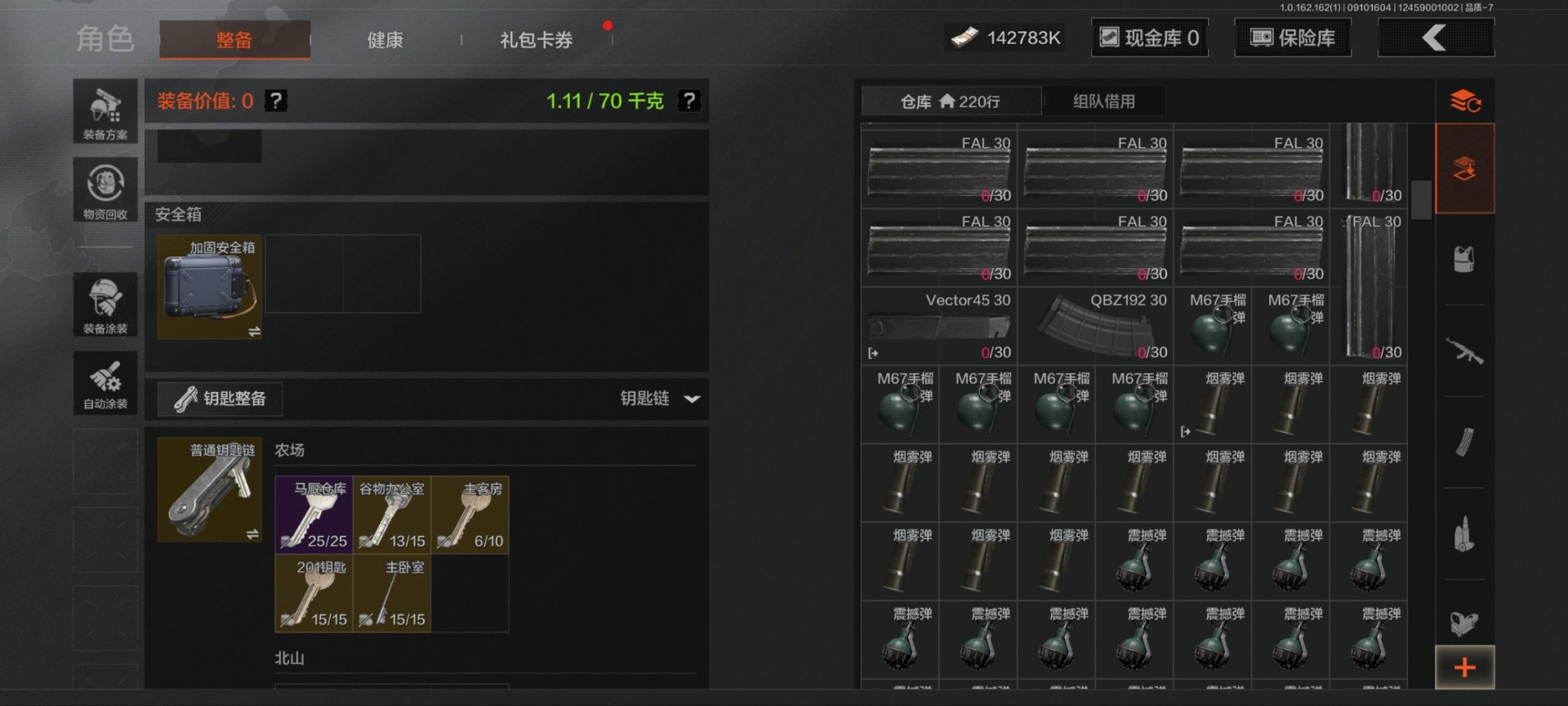This screenshot has width=1568, height=706.
Task: Filter warehouse by rifle weapon icon
Action: coord(1464,351)
